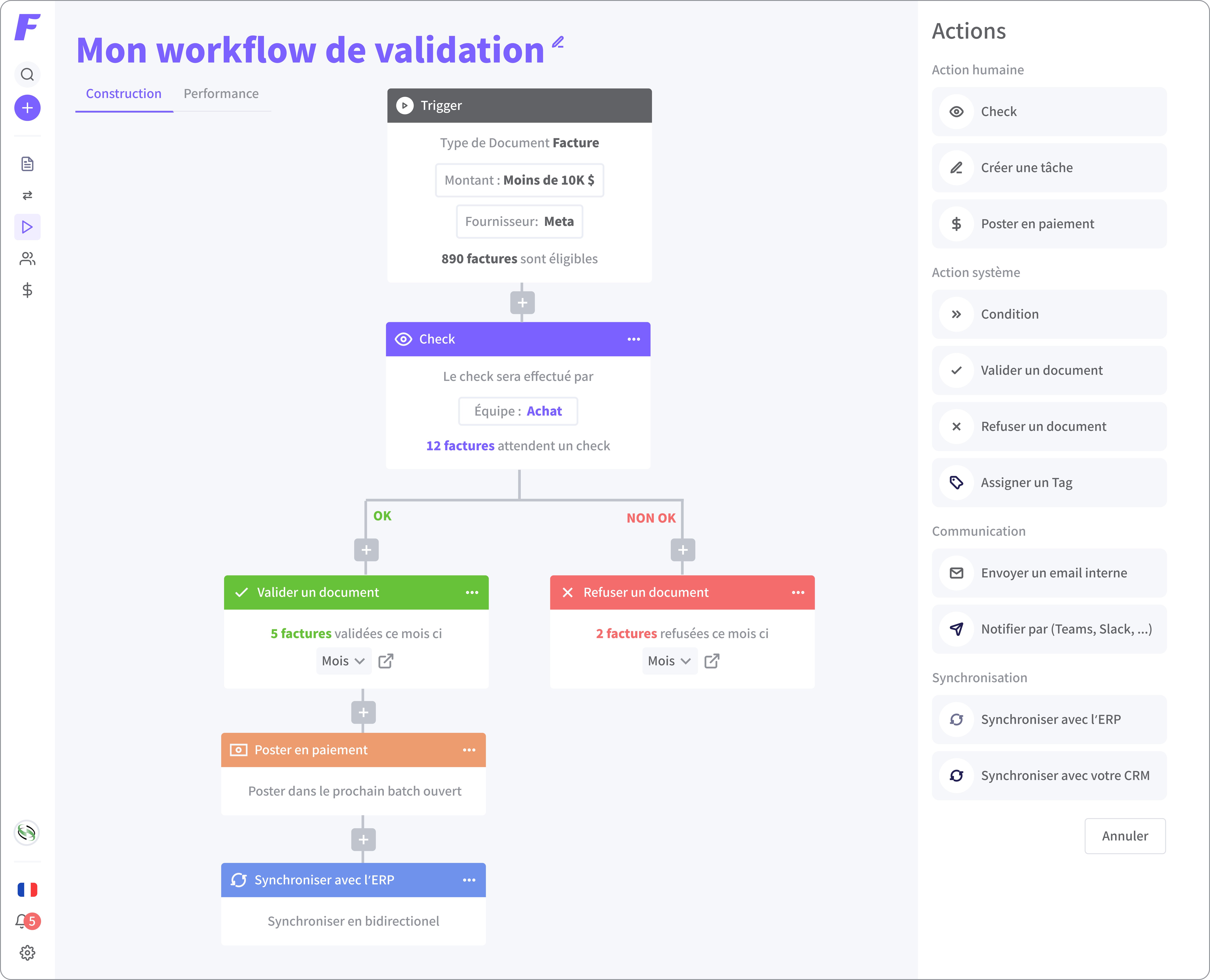
Task: Select the Construction tab
Action: pos(124,94)
